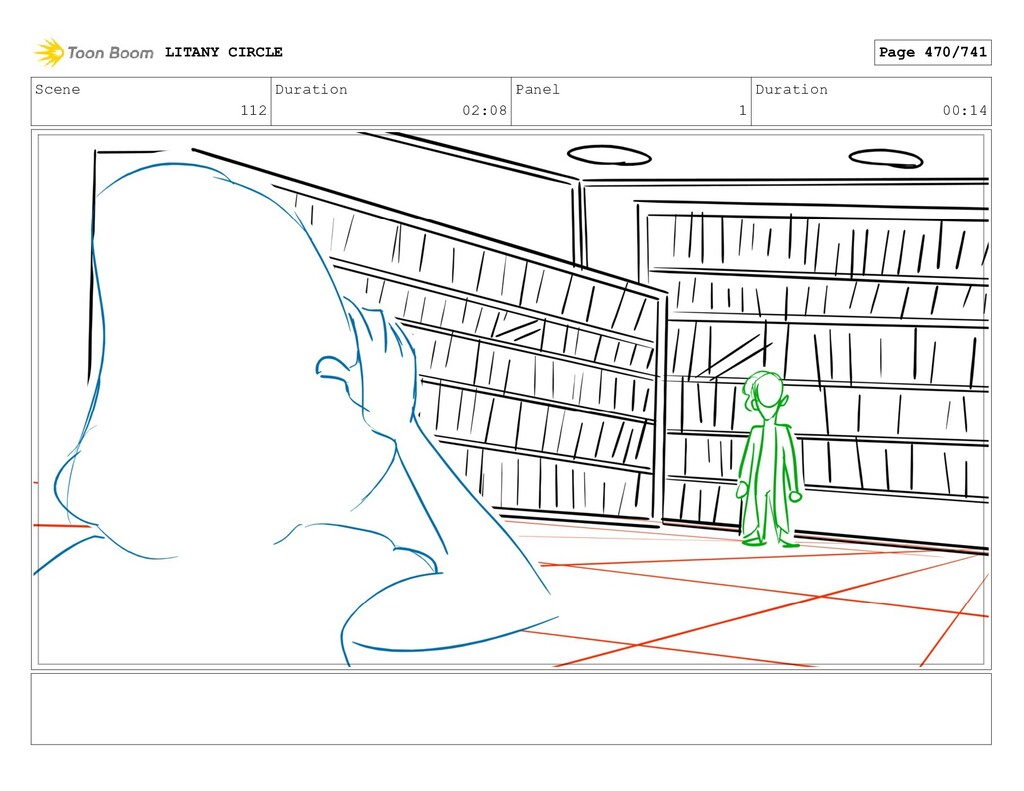
Task: Click the Toon Boom logo
Action: [x=94, y=52]
